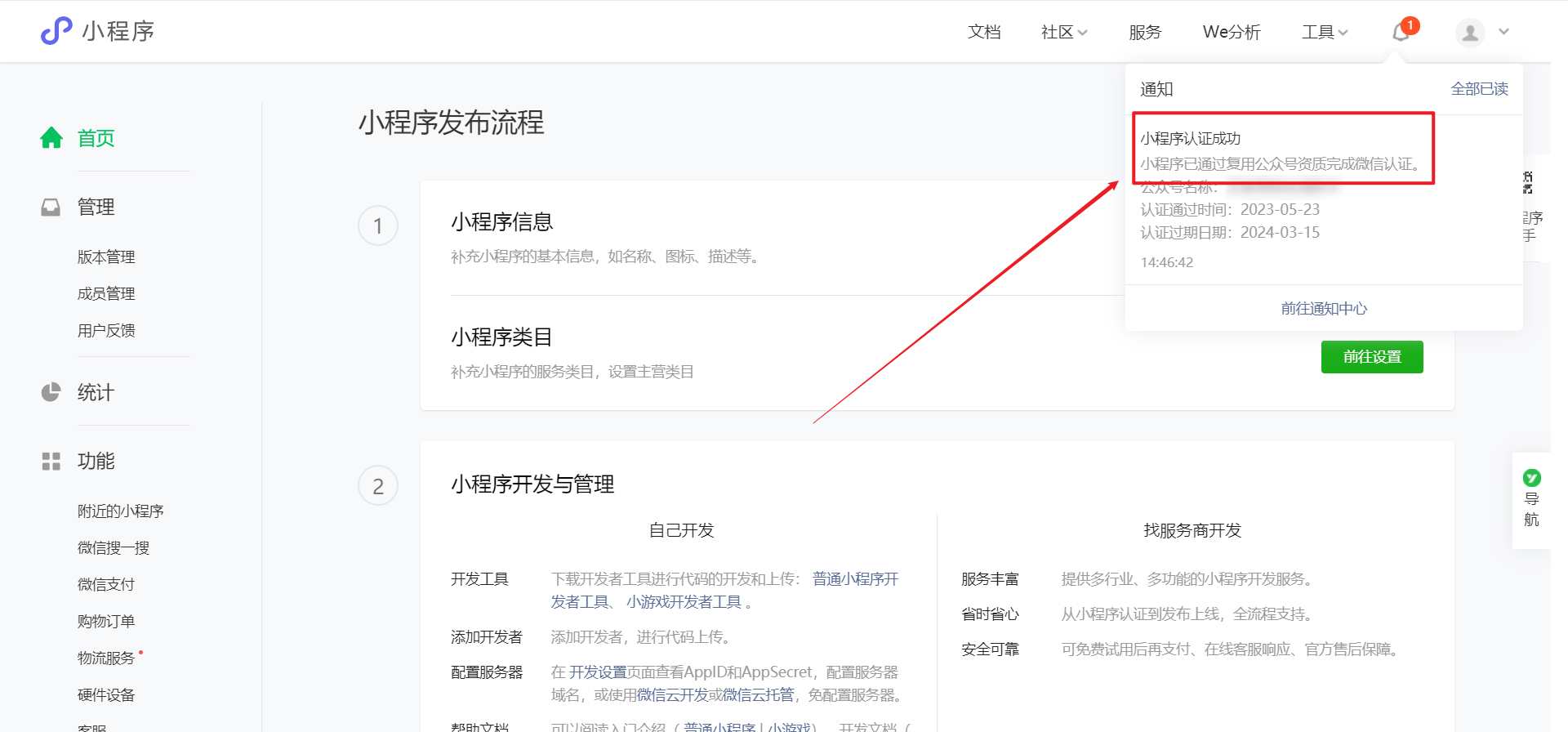This screenshot has height=732, width=1568.
Task: Click the 管理 inbox icon
Action: 51,207
